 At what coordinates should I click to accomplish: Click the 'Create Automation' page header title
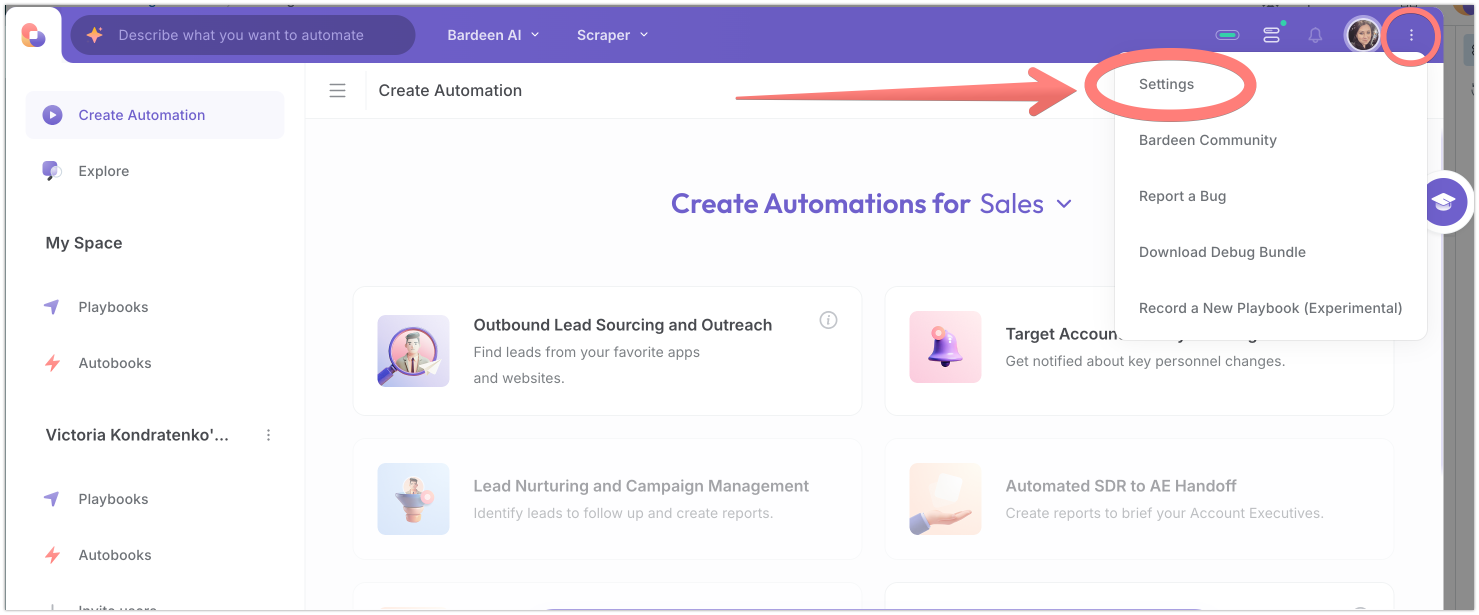[450, 90]
